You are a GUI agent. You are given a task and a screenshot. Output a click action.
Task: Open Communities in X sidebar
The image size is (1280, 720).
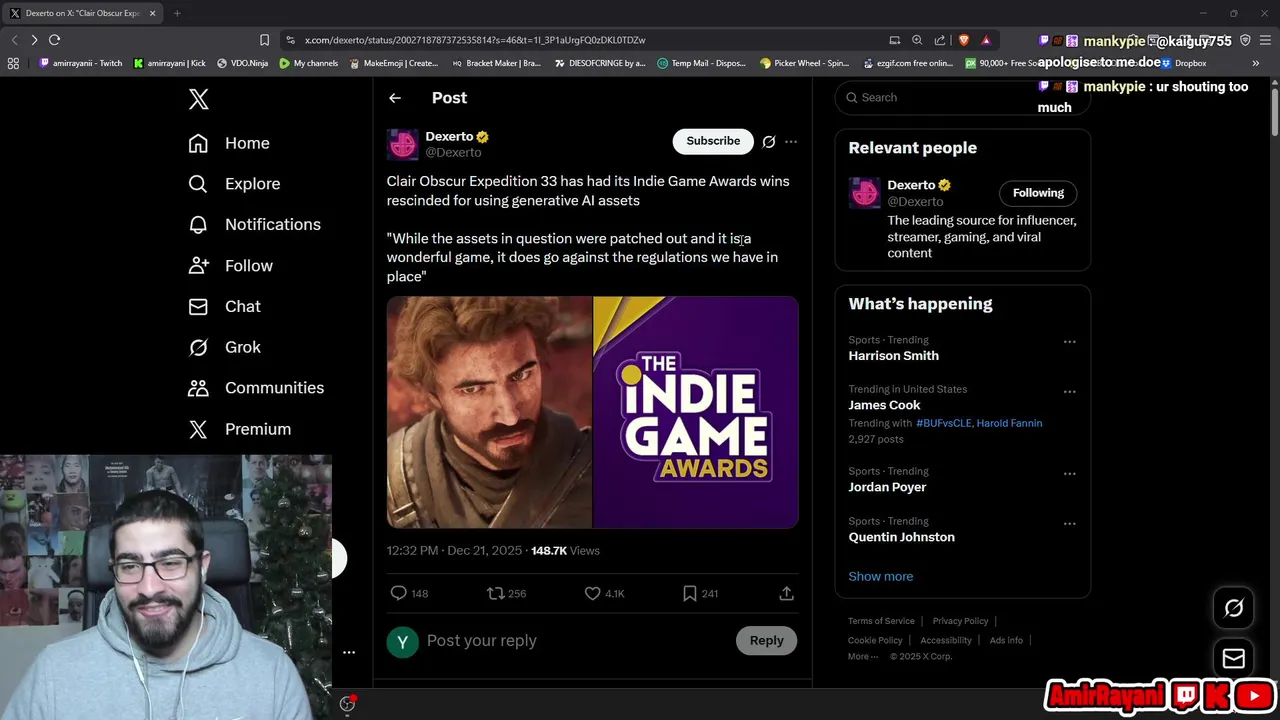tap(255, 388)
